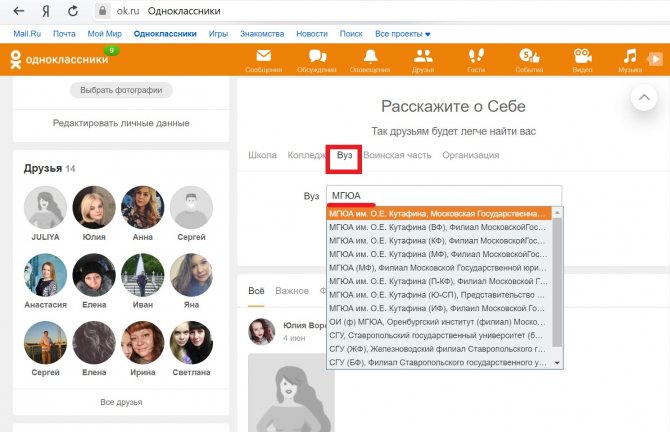Open Мой Мир link
The height and width of the screenshot is (432, 670).
click(104, 34)
